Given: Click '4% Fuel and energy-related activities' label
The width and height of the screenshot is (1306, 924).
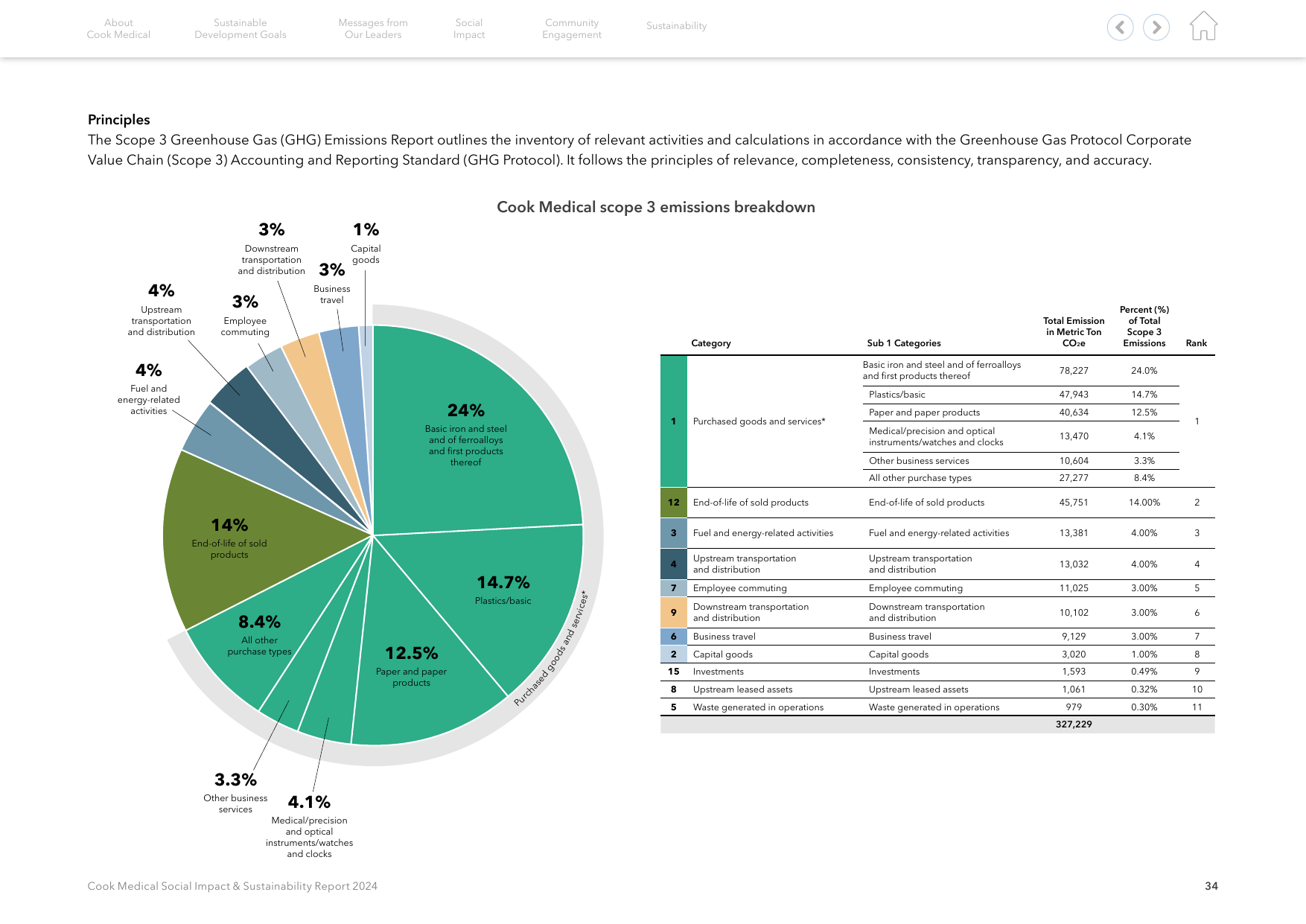Looking at the screenshot, I should tap(149, 389).
